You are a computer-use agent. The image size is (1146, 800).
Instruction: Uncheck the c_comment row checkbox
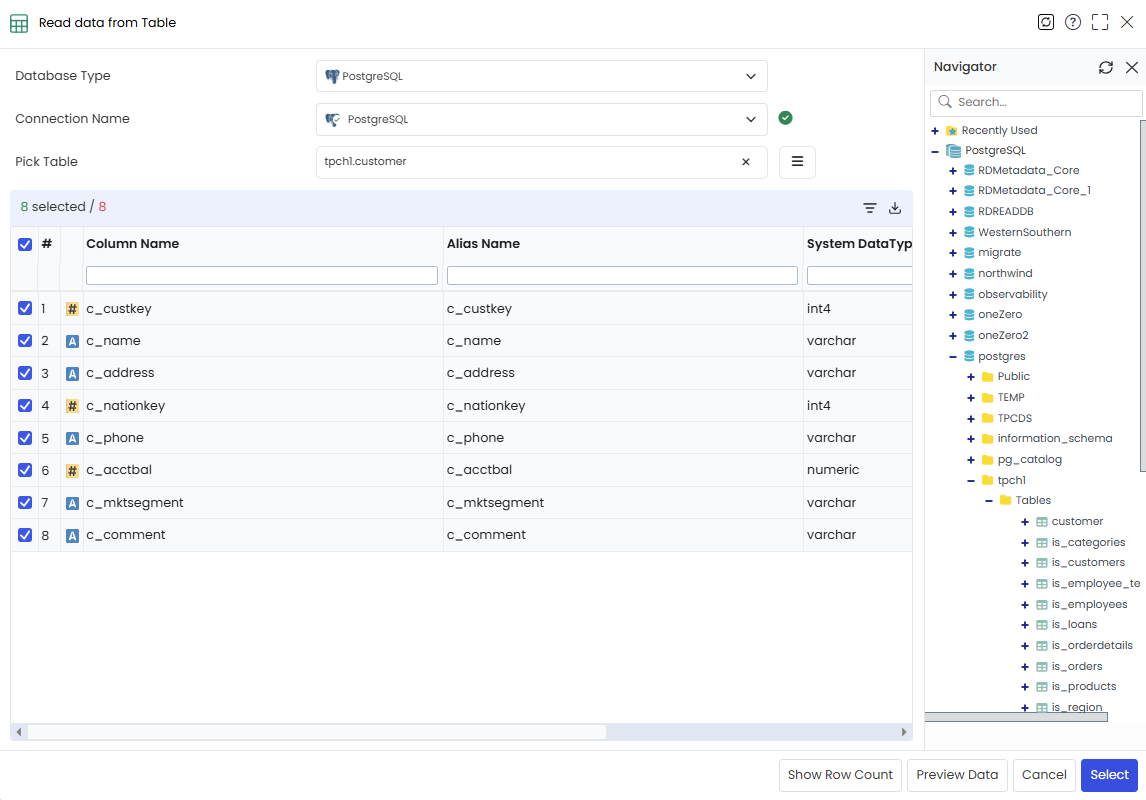click(25, 535)
